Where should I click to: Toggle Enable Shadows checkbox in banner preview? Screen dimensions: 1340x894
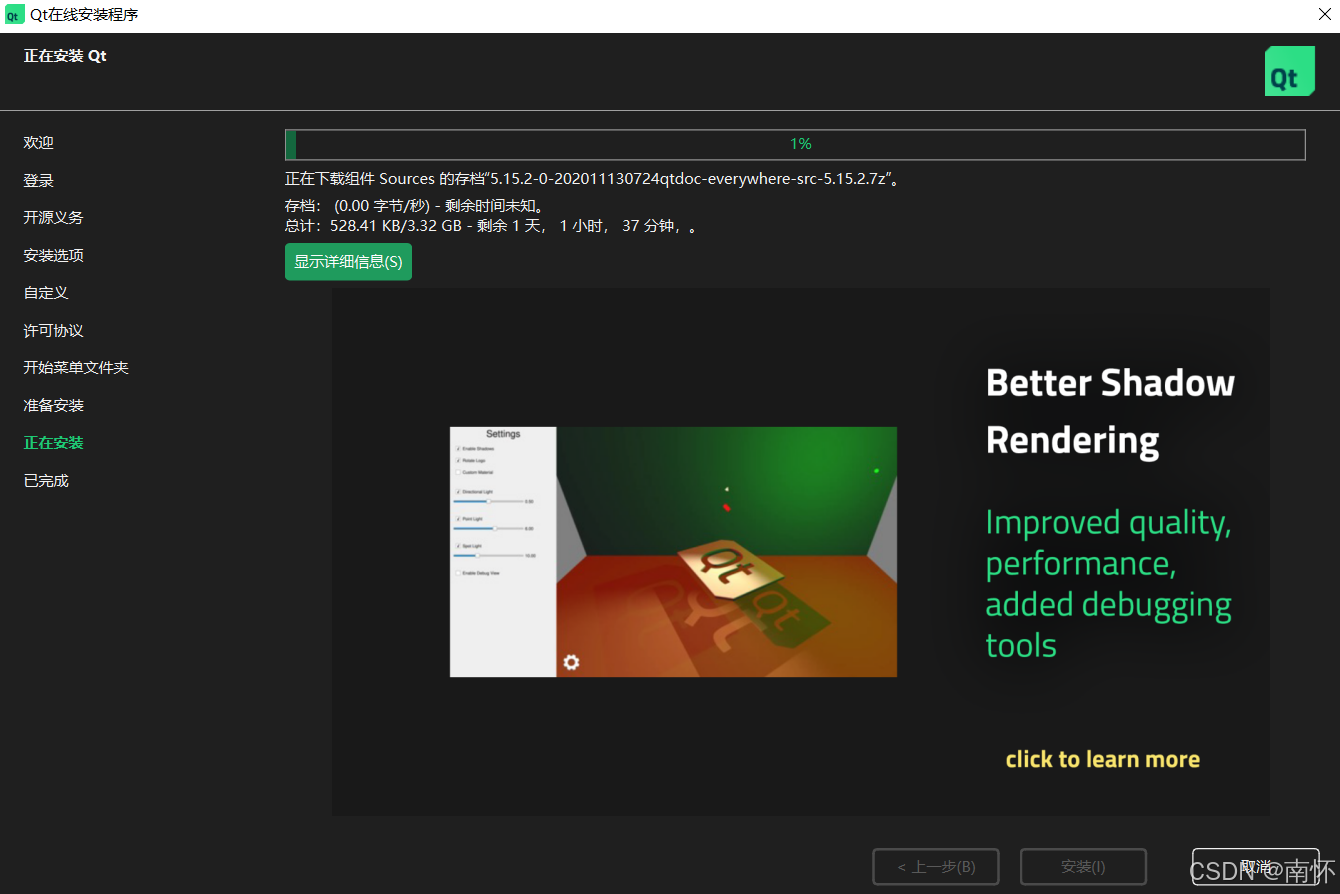pyautogui.click(x=458, y=449)
